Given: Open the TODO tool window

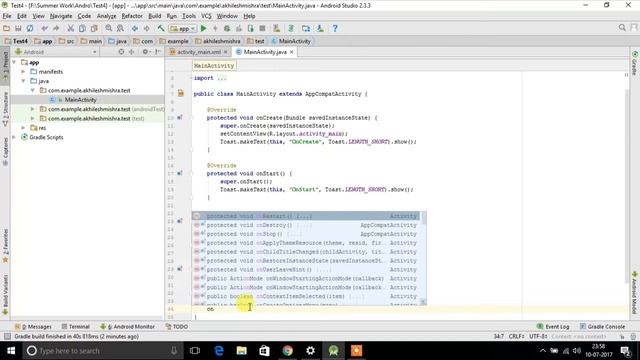Looking at the screenshot, I should tap(177, 327).
